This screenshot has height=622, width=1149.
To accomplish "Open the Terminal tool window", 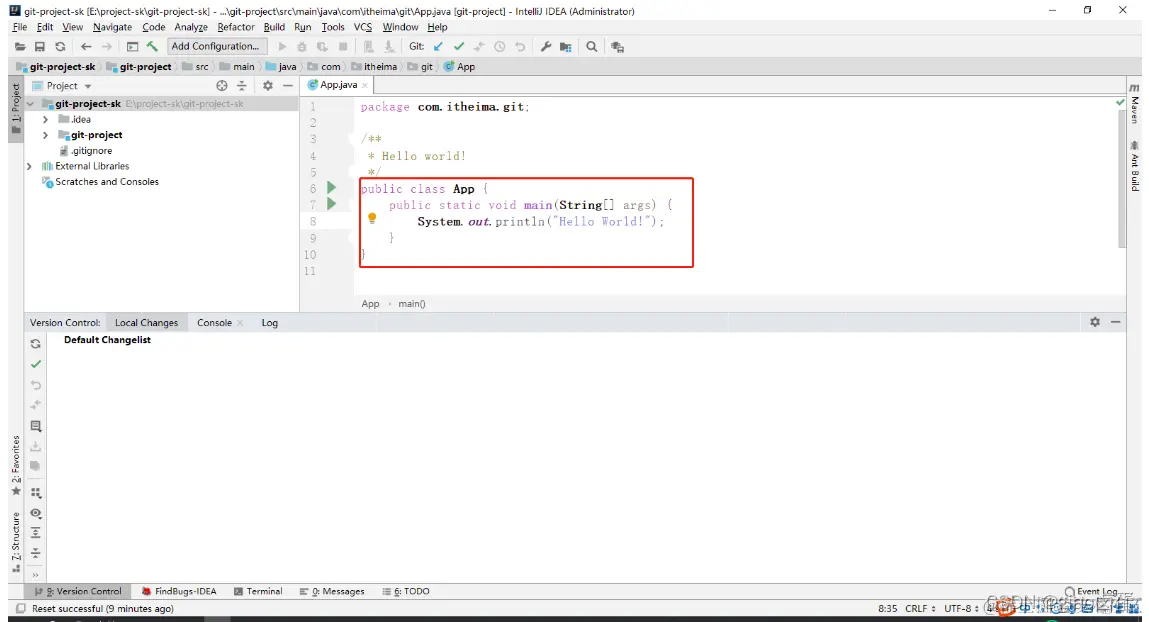I will click(x=258, y=591).
